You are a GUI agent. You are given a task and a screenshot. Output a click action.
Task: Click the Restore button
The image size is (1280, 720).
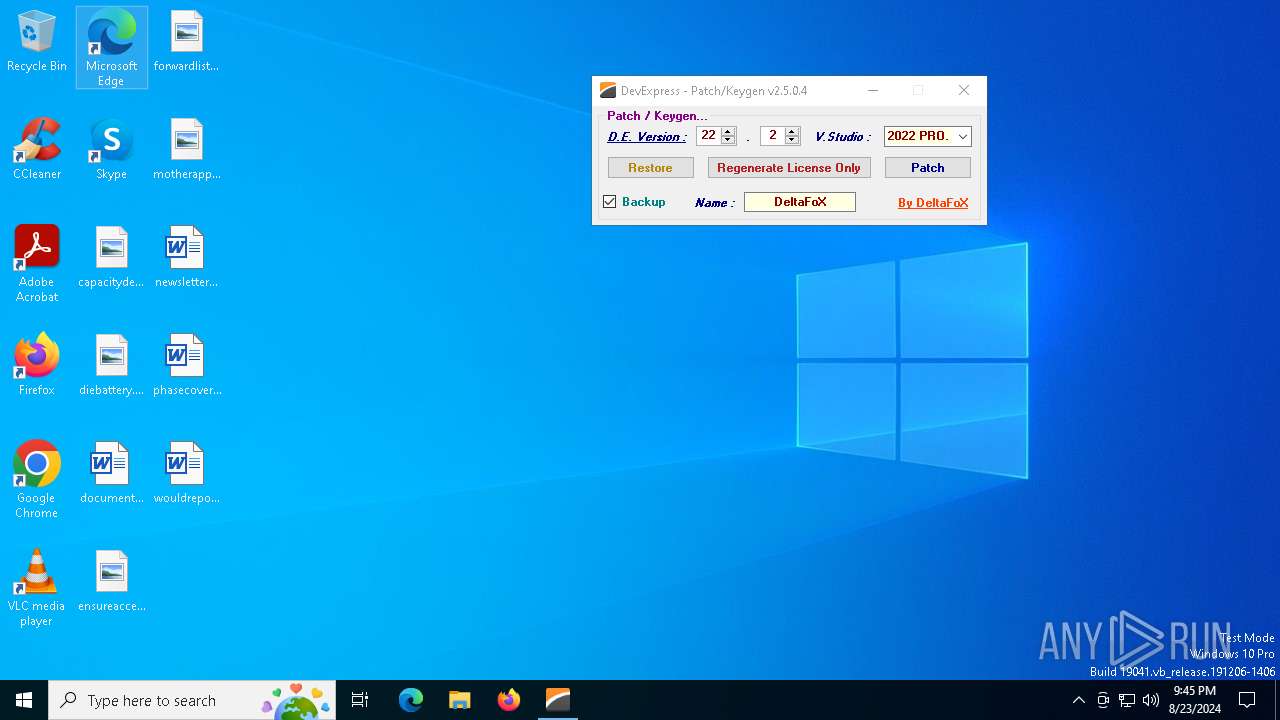pos(650,168)
